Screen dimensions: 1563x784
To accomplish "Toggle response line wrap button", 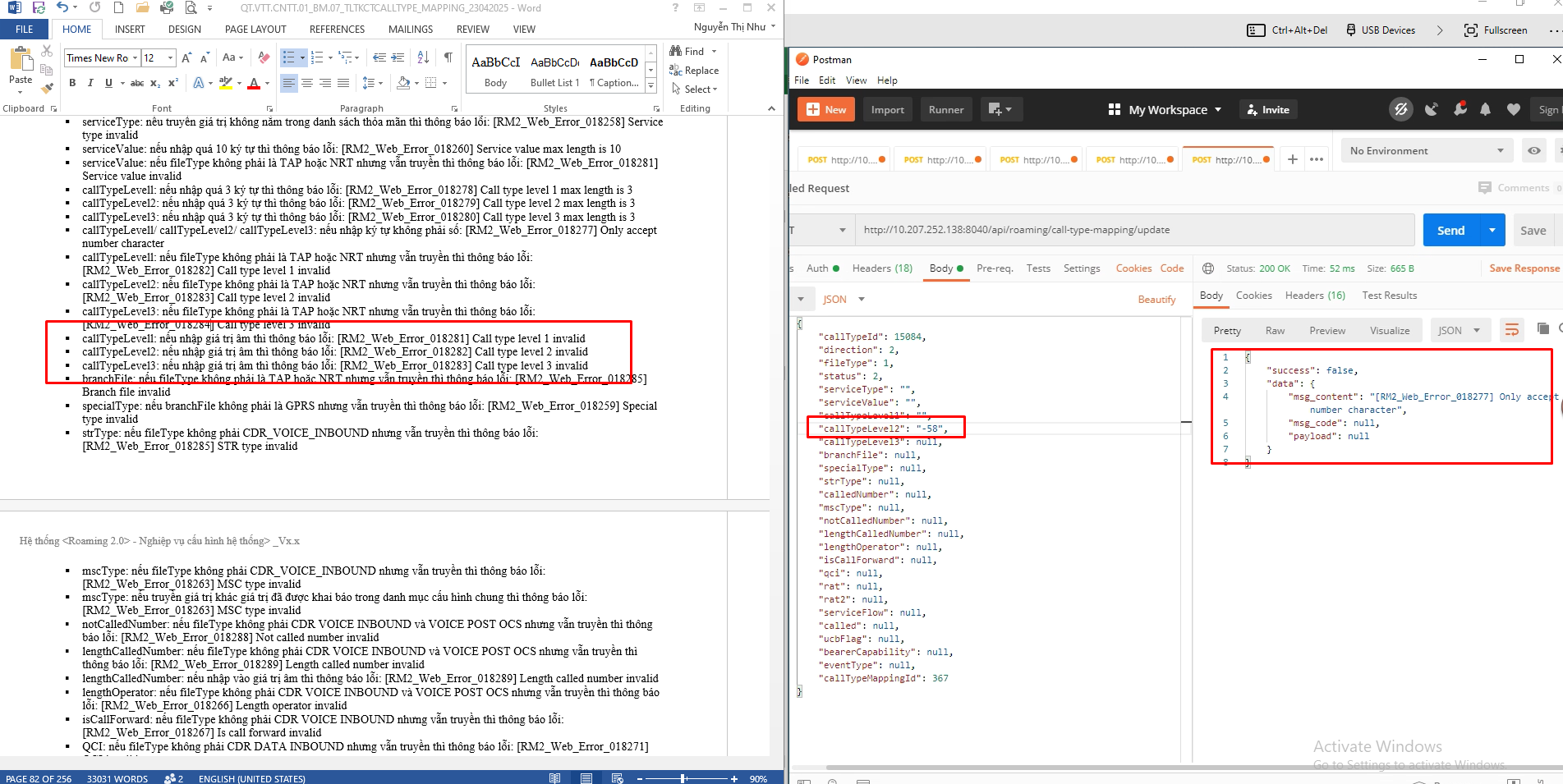I will 1511,330.
